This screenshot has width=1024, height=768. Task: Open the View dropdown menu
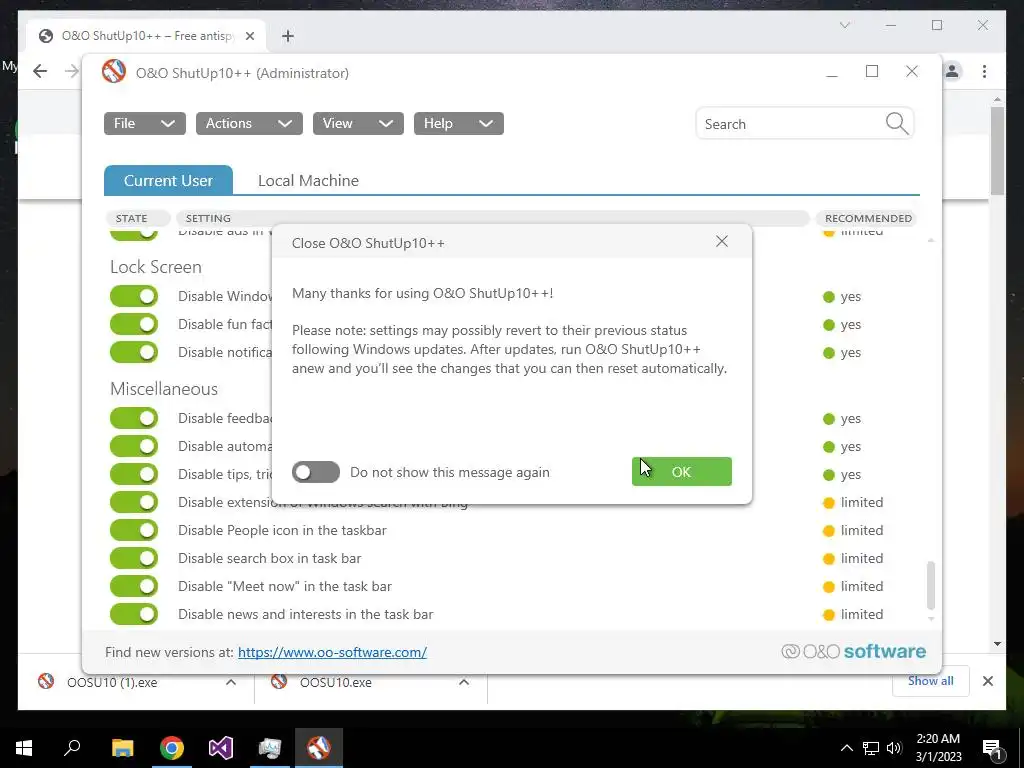(x=358, y=123)
